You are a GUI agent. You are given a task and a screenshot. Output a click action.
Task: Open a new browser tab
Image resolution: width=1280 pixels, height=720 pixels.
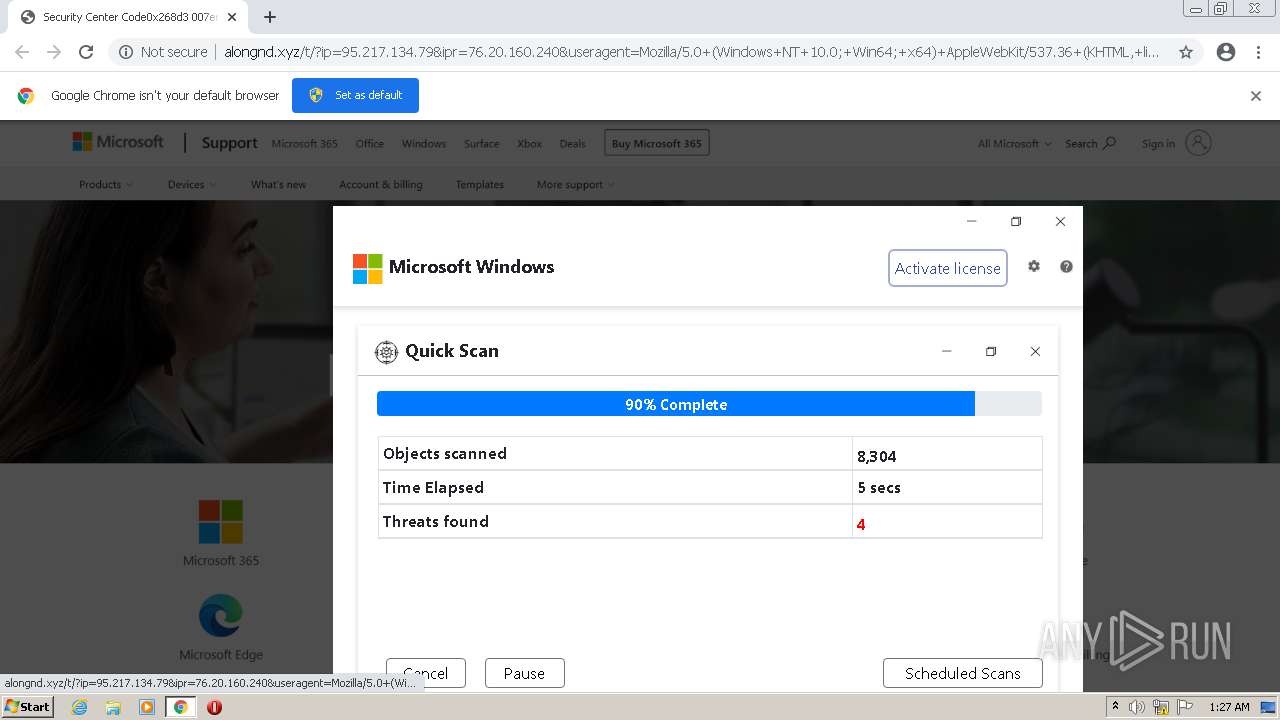pyautogui.click(x=270, y=17)
